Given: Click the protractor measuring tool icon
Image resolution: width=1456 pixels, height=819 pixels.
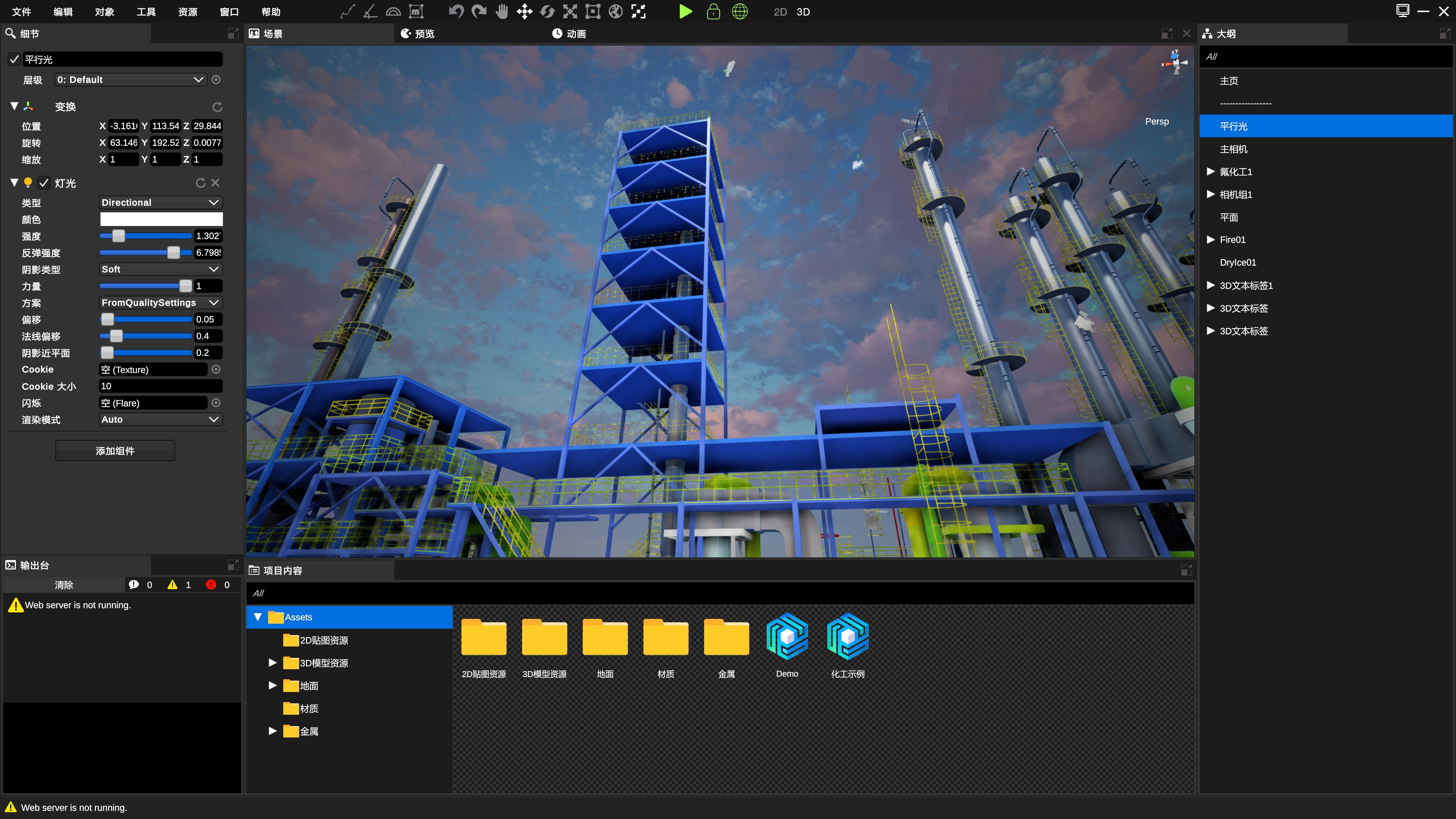Looking at the screenshot, I should click(x=394, y=11).
